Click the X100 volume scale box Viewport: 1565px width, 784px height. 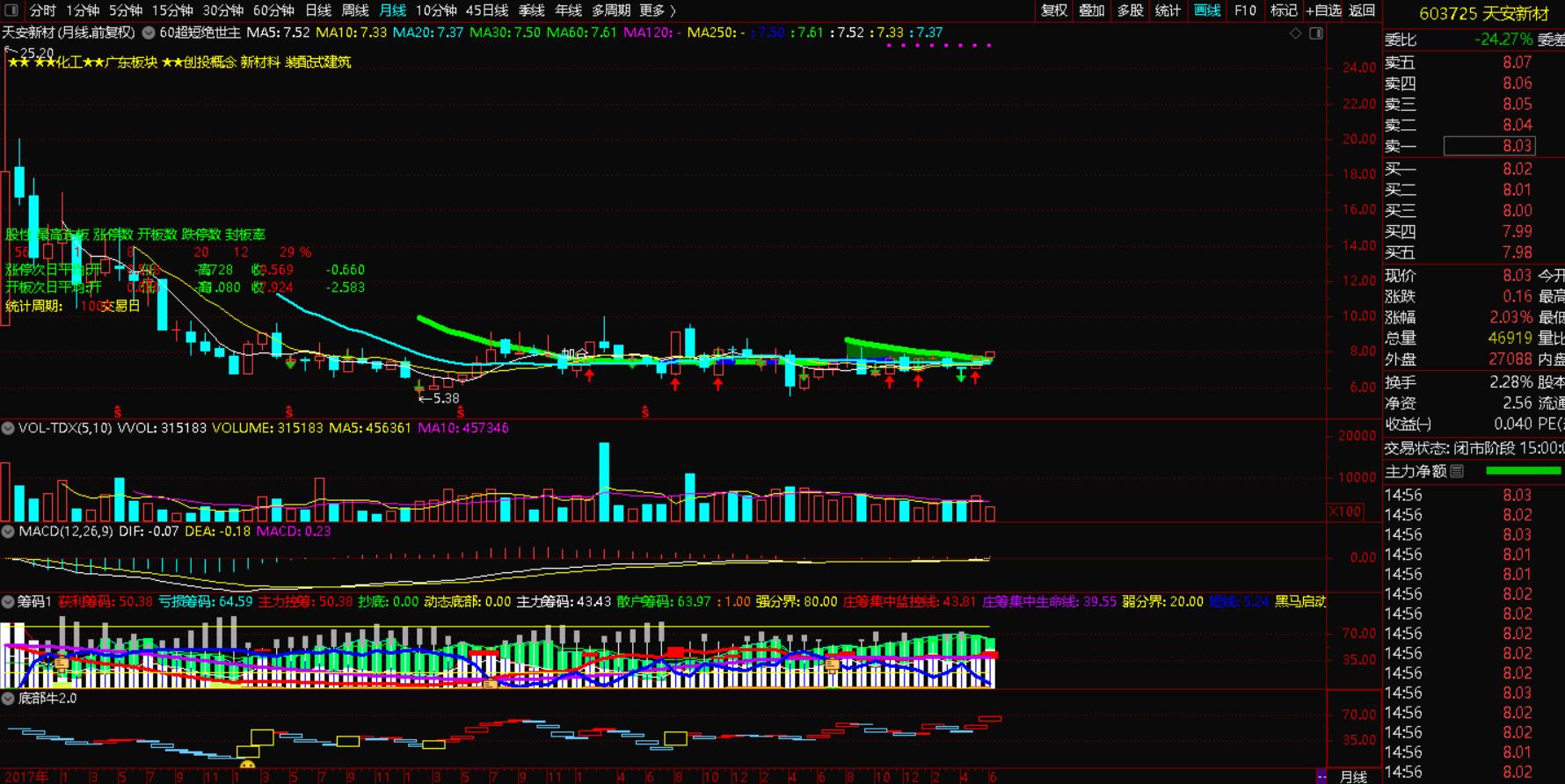[1345, 512]
